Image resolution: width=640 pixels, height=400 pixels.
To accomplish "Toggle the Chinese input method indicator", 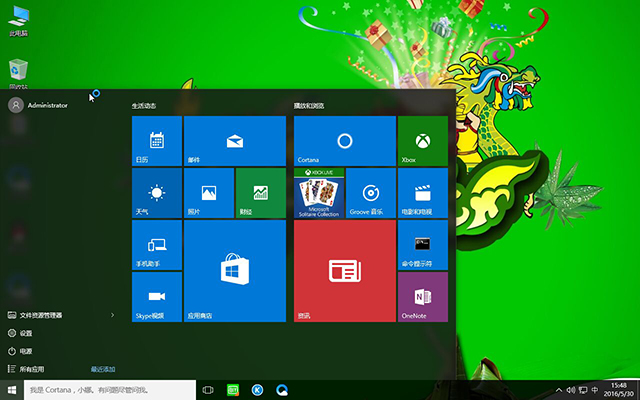I will click(x=597, y=389).
